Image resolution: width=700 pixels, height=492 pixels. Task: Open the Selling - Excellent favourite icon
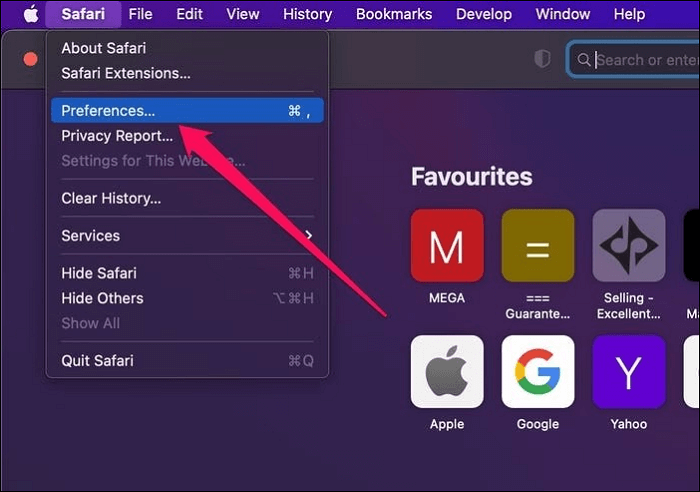pyautogui.click(x=629, y=246)
